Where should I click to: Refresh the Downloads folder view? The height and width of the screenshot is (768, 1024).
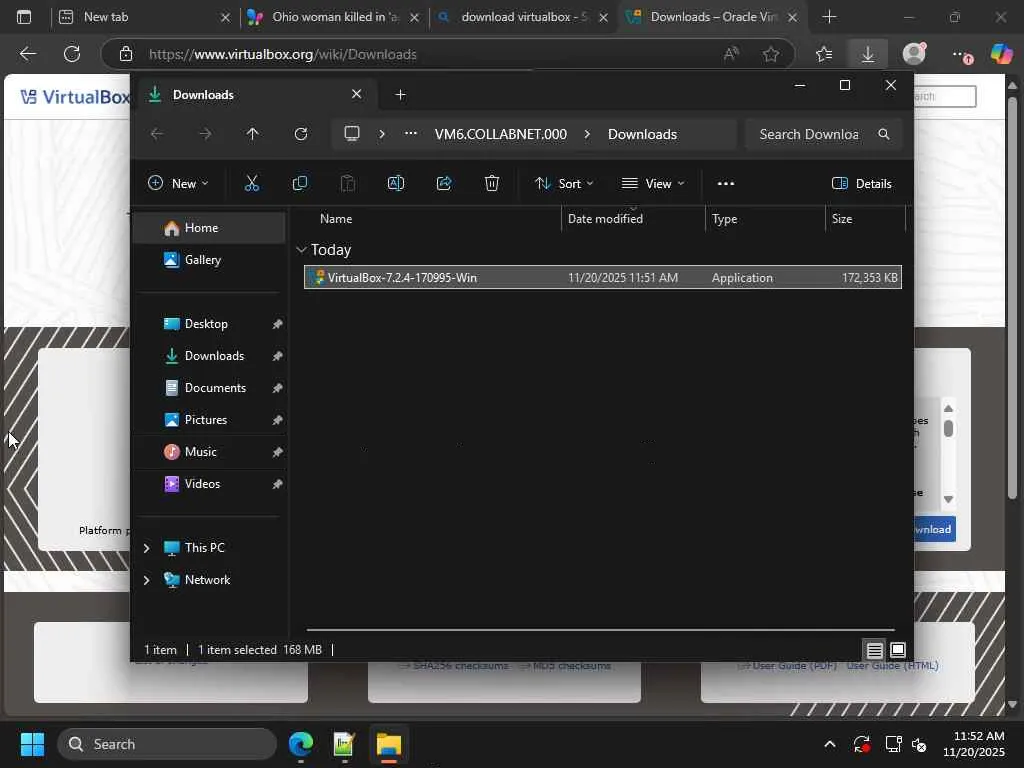click(300, 134)
